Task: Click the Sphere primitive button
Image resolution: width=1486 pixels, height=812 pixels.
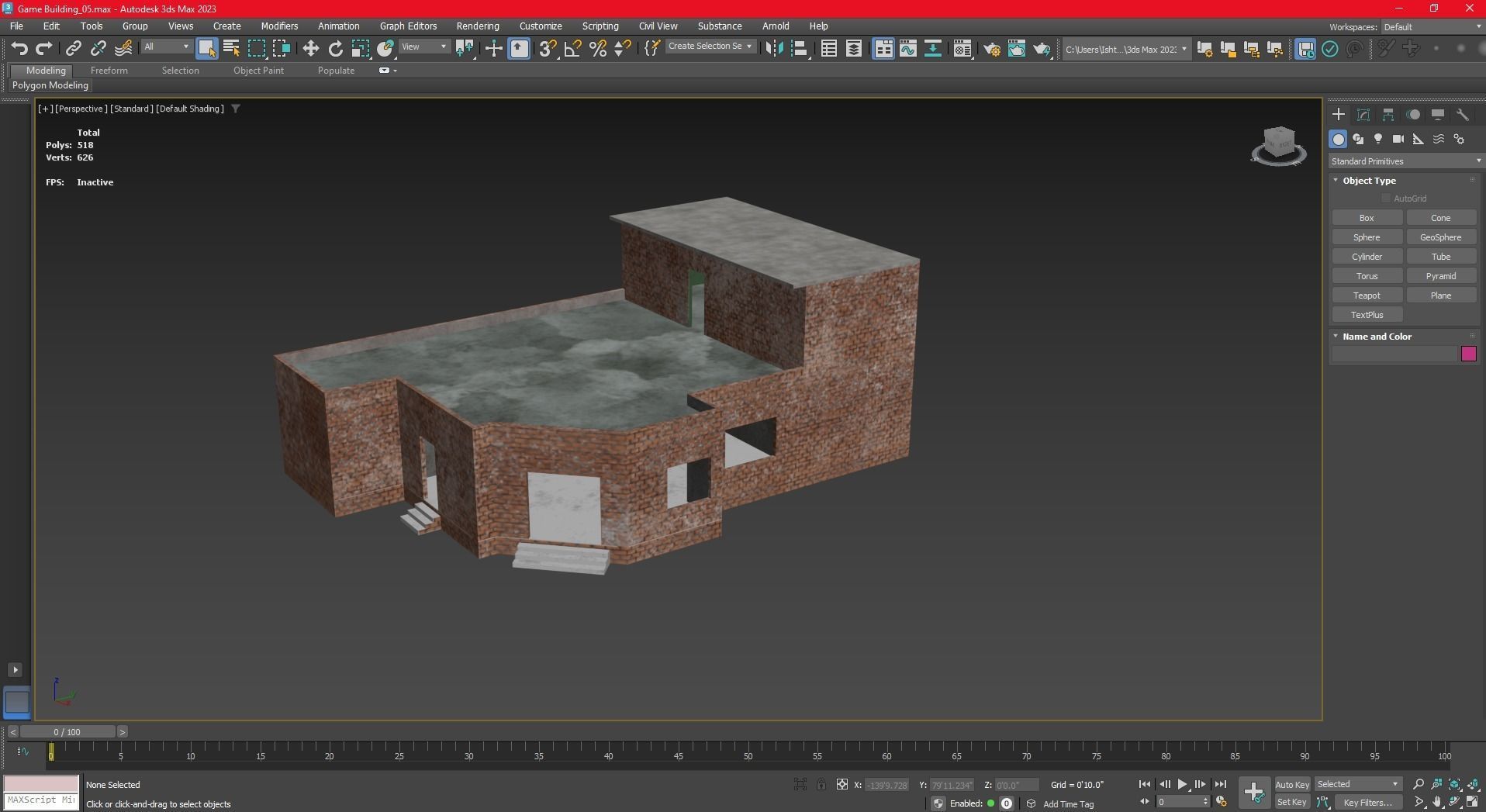Action: [x=1367, y=237]
